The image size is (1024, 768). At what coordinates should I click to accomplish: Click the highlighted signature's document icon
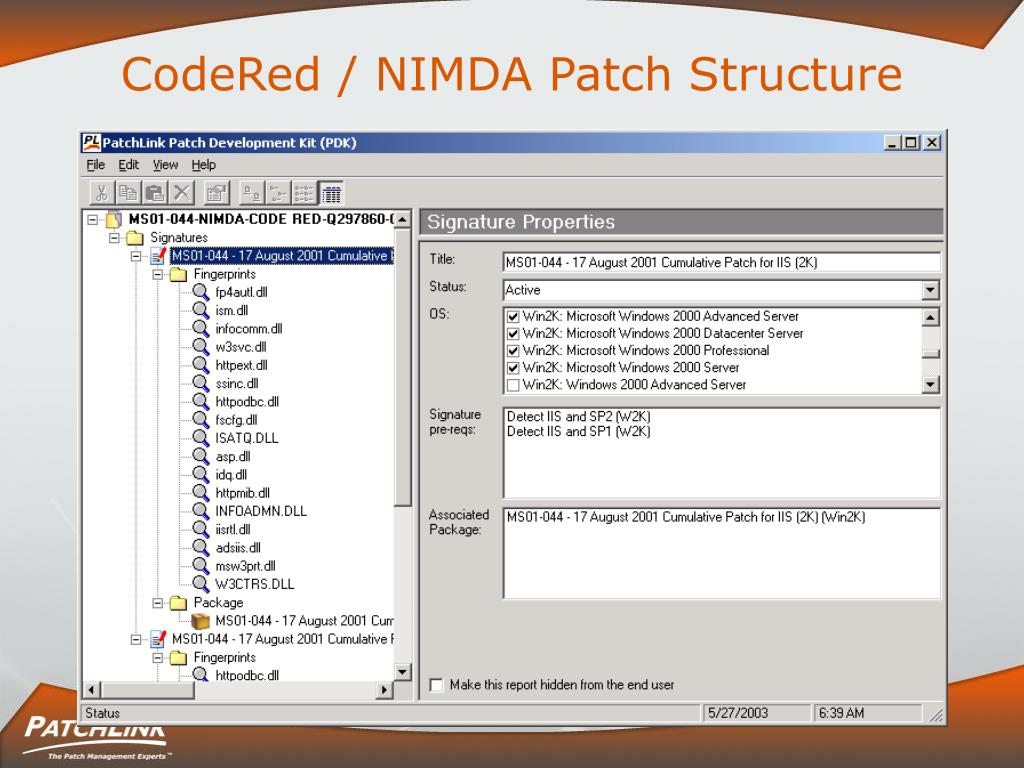click(157, 255)
